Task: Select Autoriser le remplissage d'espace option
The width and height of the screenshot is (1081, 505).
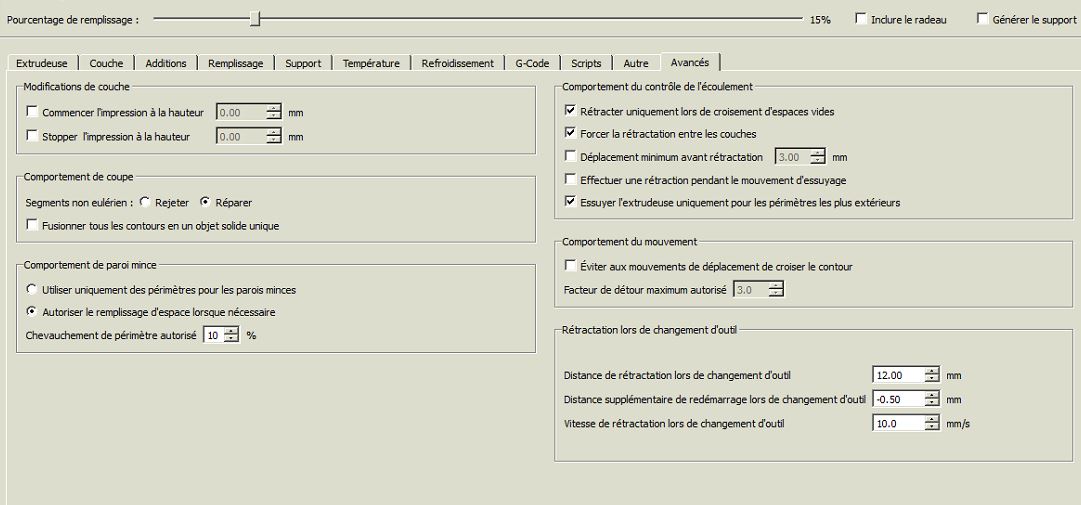Action: click(32, 311)
